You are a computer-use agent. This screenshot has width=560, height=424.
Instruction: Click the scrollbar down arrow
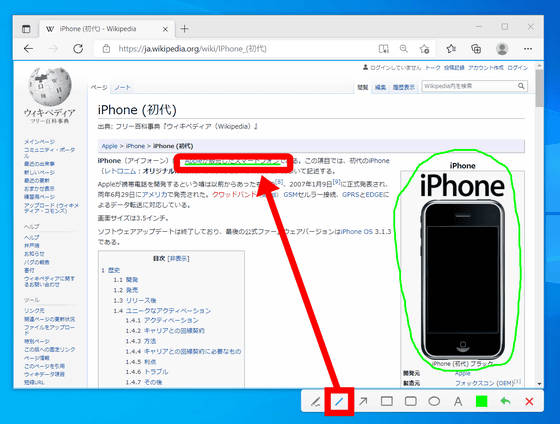point(539,384)
